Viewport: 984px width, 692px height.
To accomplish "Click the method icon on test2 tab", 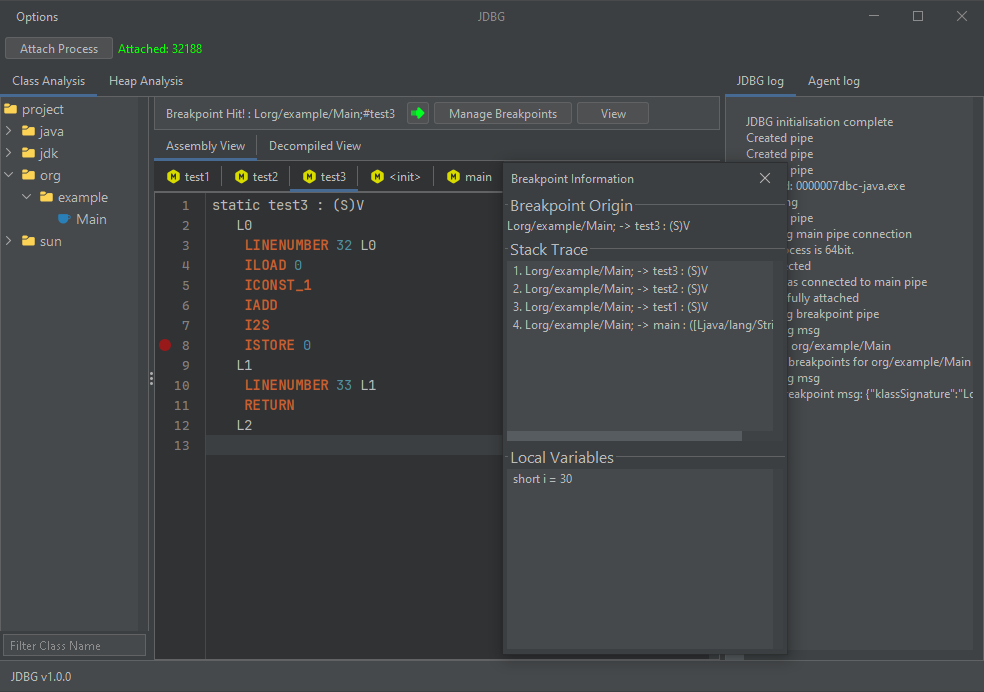I will (242, 177).
